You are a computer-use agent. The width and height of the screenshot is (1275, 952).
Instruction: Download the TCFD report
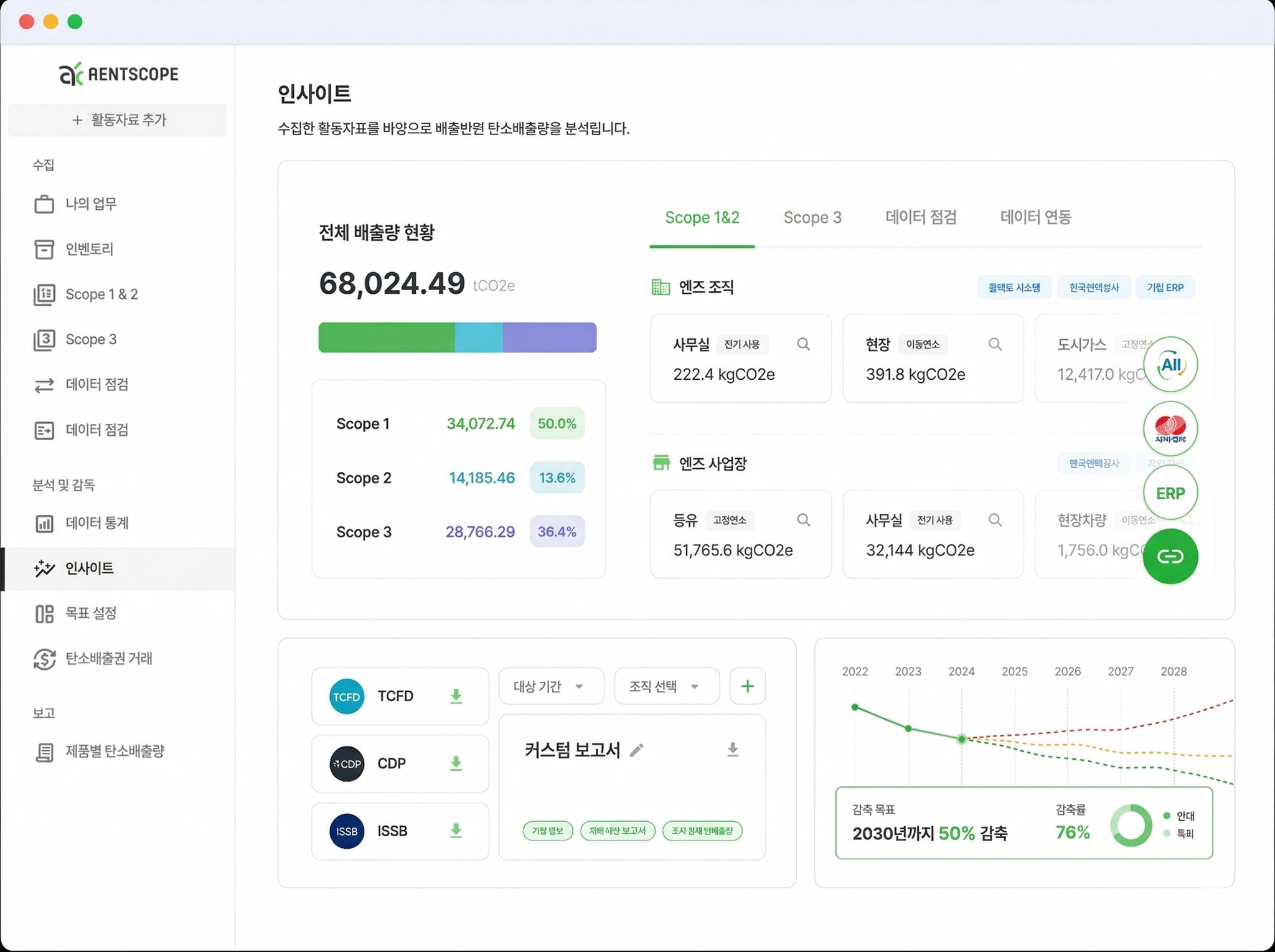pos(456,696)
